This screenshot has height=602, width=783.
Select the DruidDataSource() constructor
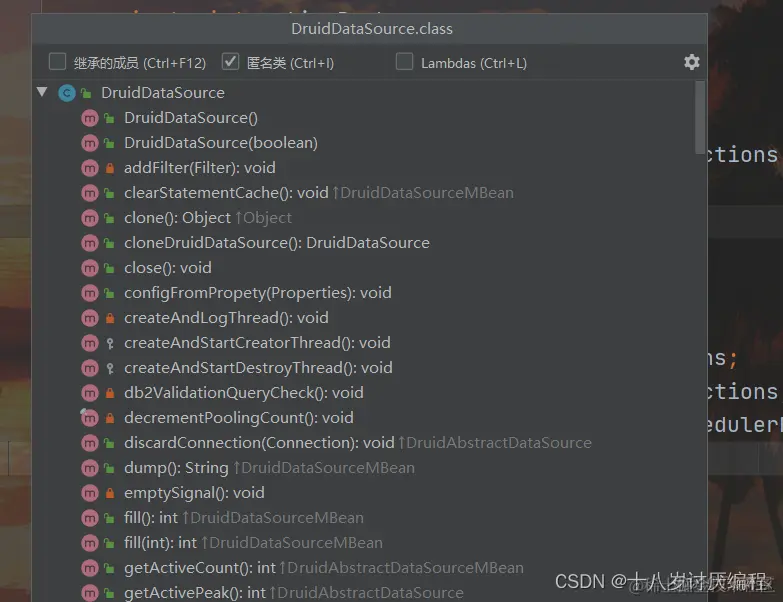pyautogui.click(x=191, y=118)
